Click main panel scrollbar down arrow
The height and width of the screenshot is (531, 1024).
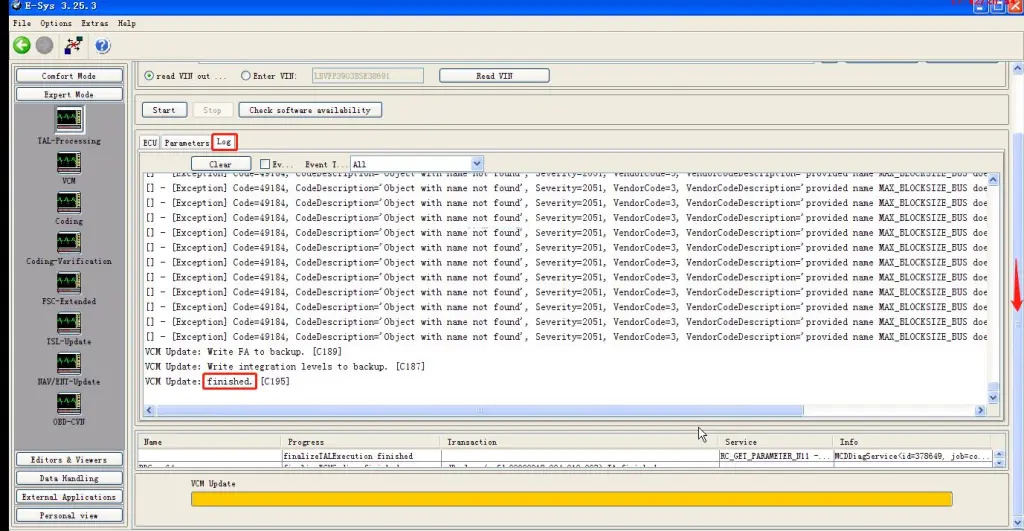pyautogui.click(x=1017, y=523)
